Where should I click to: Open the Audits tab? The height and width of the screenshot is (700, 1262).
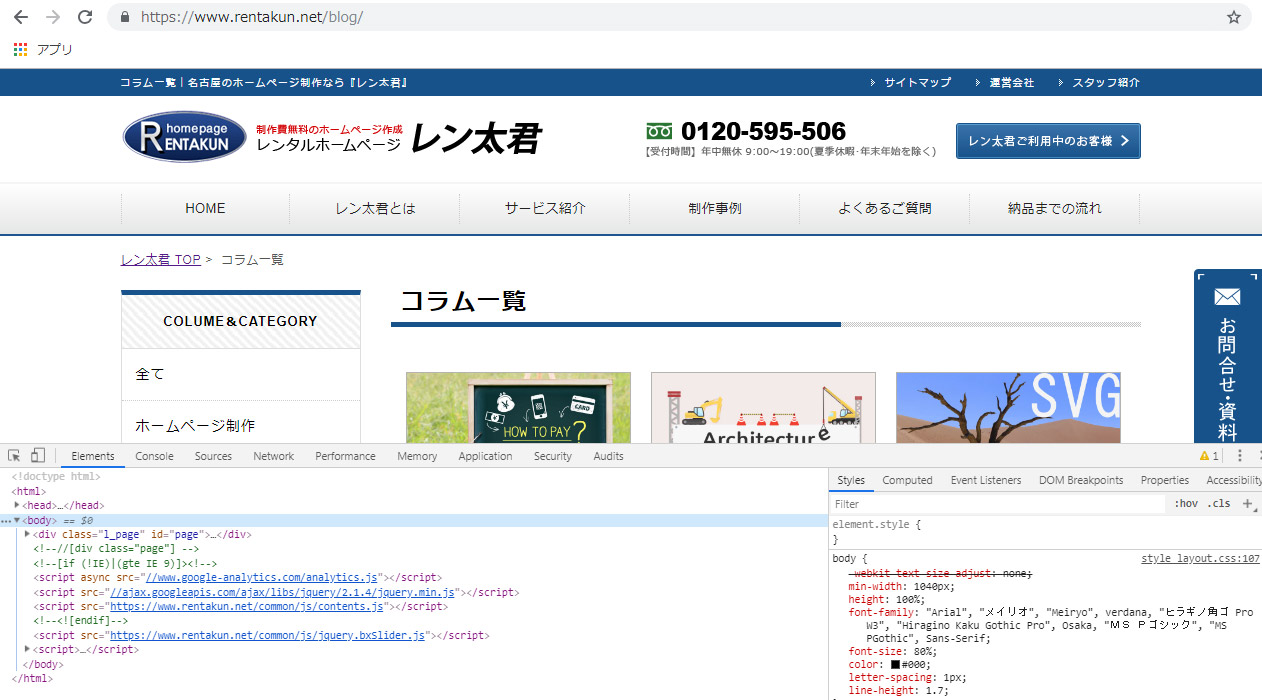608,456
